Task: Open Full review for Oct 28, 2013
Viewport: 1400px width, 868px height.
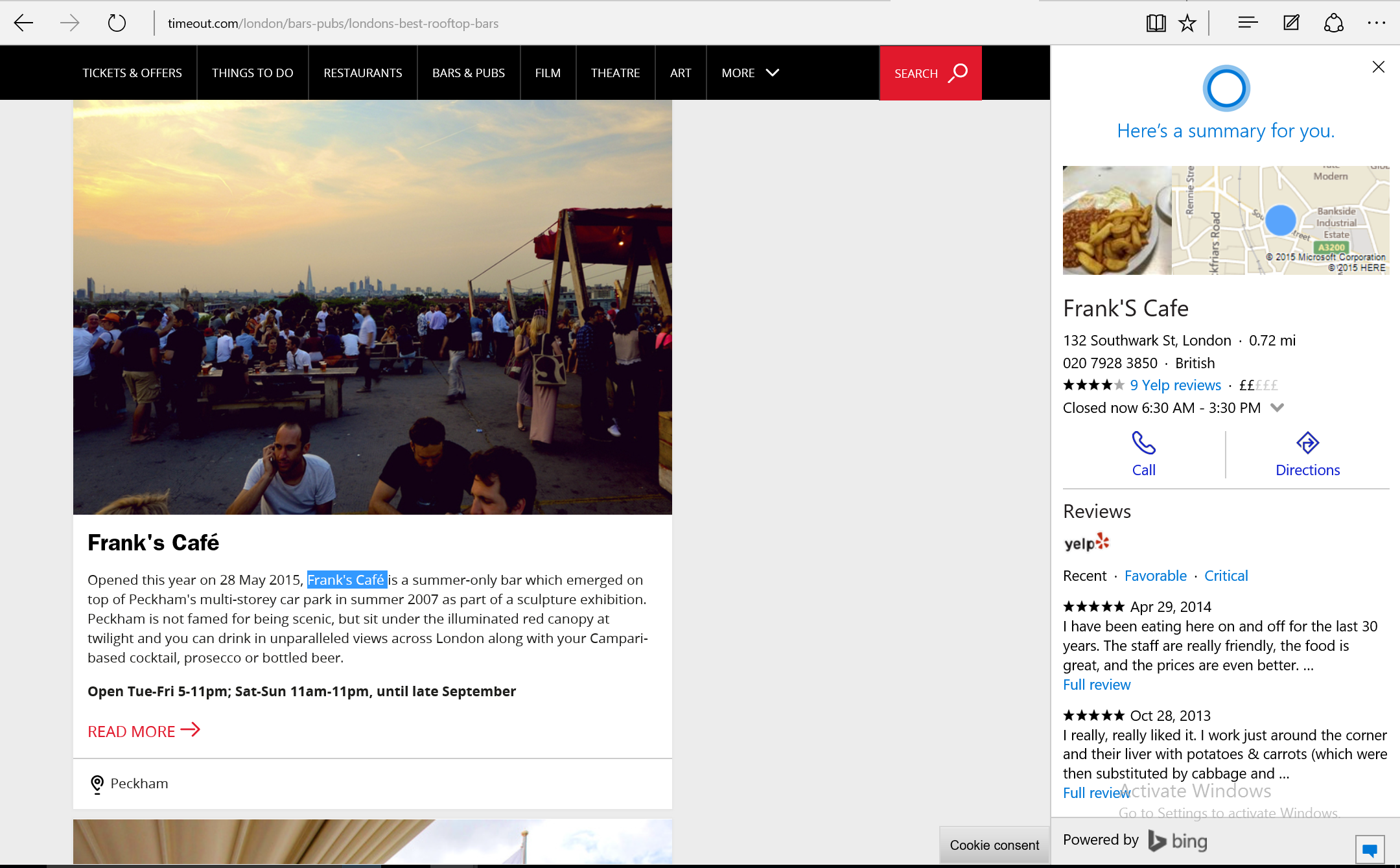Action: 1097,793
